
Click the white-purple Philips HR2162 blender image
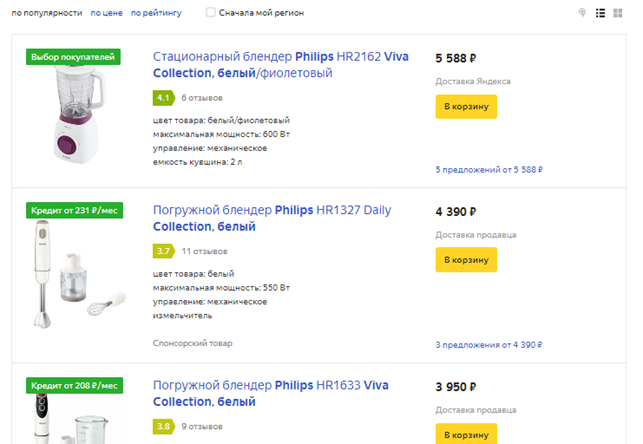[x=74, y=118]
